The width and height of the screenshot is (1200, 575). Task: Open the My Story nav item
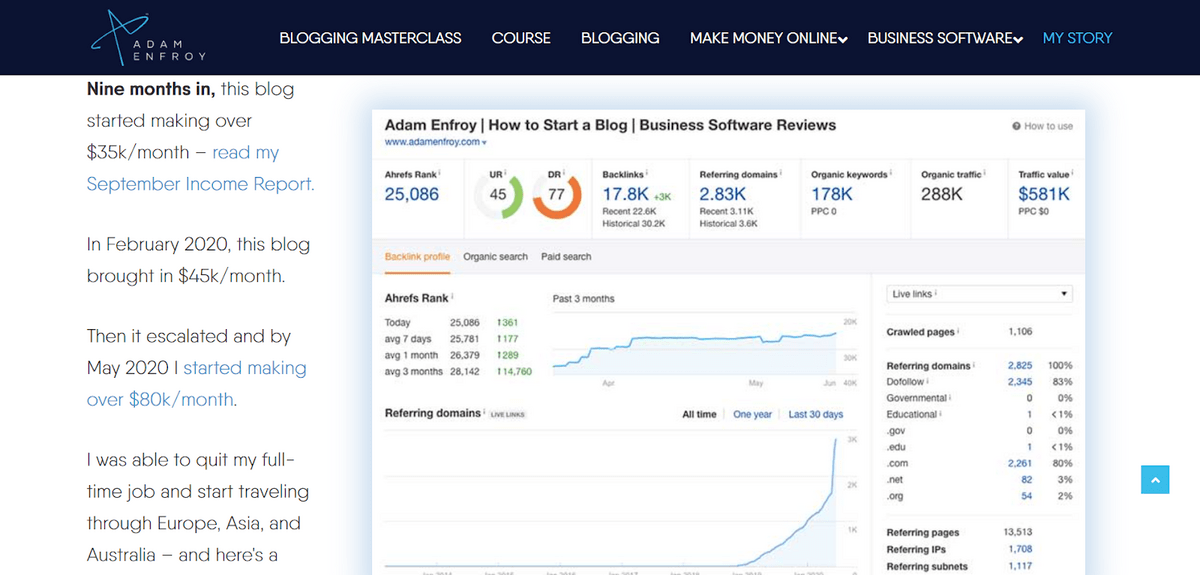point(1077,38)
